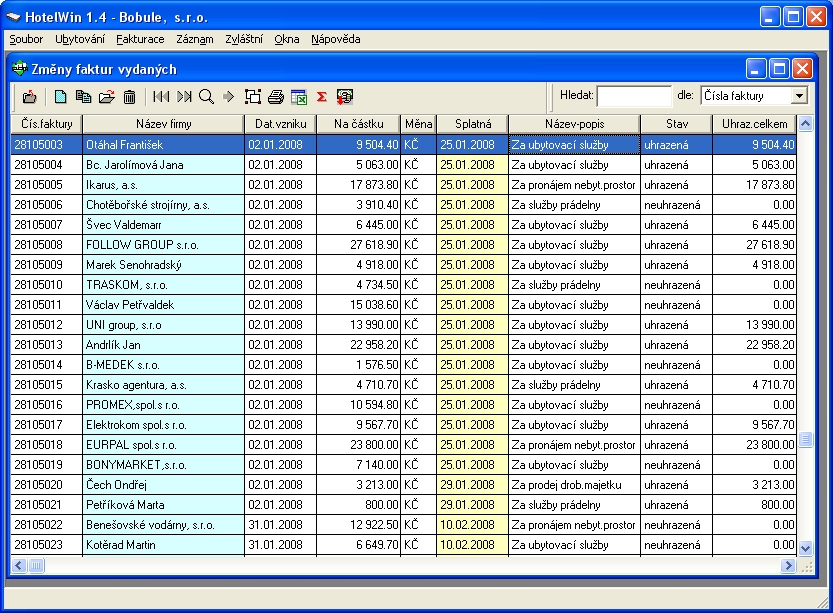The width and height of the screenshot is (833, 613).
Task: Click the 'Název firmy' column header
Action: point(162,124)
